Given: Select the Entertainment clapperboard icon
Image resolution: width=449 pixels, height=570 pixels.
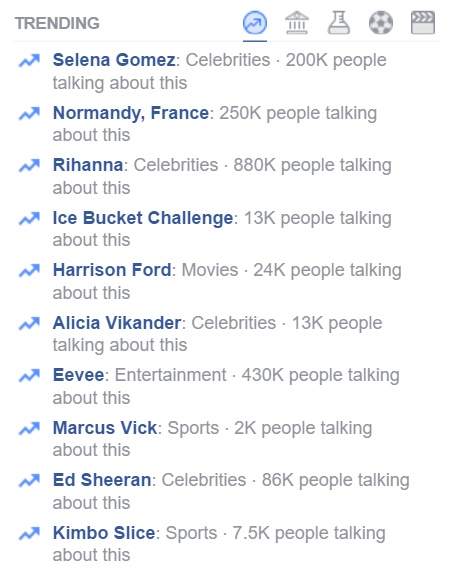Looking at the screenshot, I should point(423,23).
